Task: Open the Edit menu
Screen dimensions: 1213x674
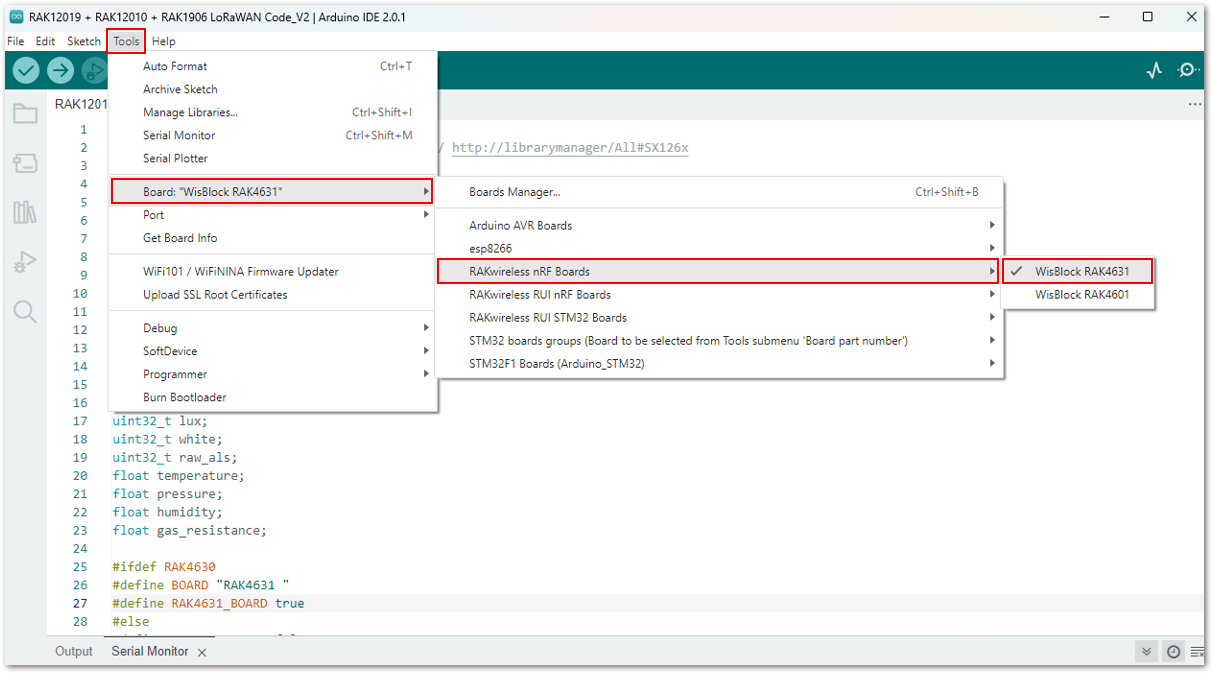Action: click(46, 41)
